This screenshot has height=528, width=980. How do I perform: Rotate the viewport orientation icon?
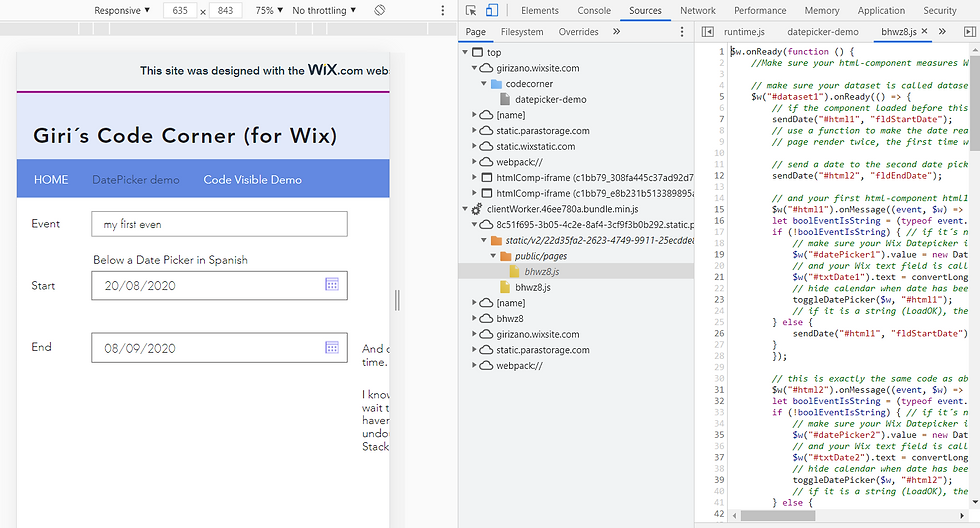click(379, 10)
